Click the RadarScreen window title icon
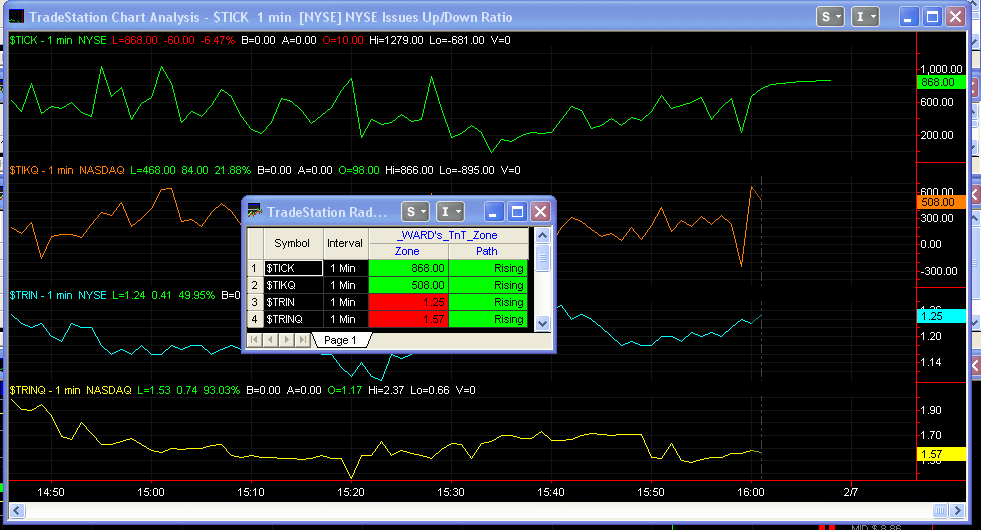The height and width of the screenshot is (530, 981). pyautogui.click(x=255, y=211)
